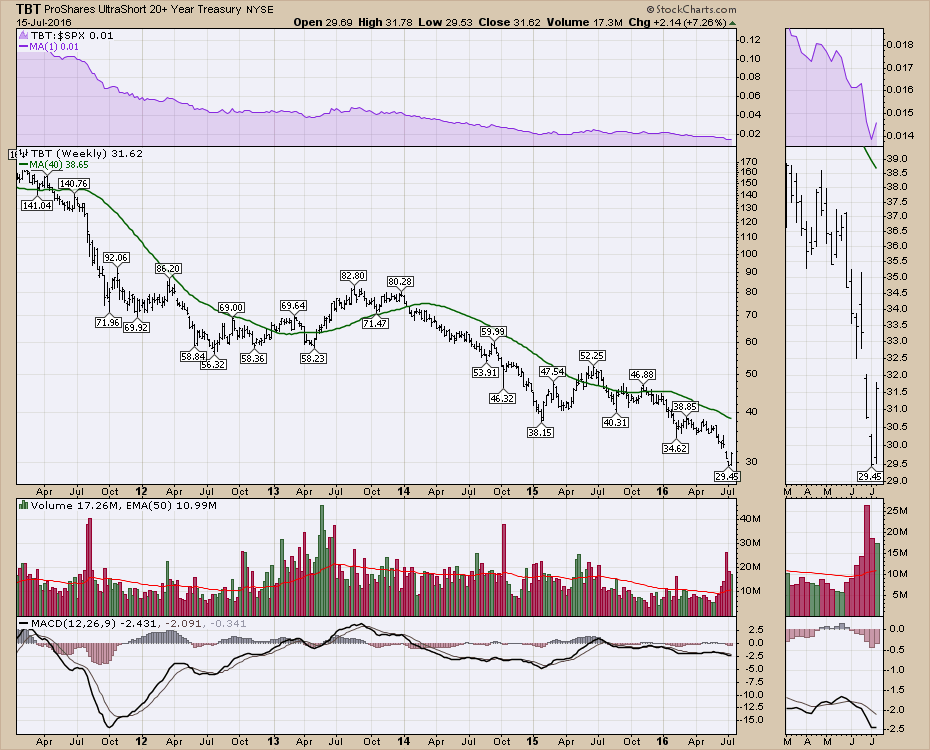Image resolution: width=930 pixels, height=750 pixels.
Task: Click the 92.06 peak annotation
Action: pos(116,257)
